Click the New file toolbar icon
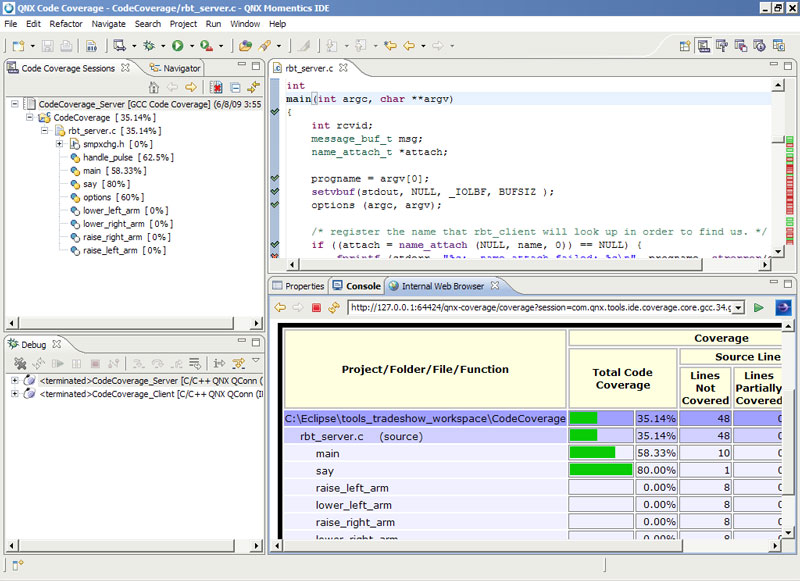The width and height of the screenshot is (800, 581). tap(18, 45)
